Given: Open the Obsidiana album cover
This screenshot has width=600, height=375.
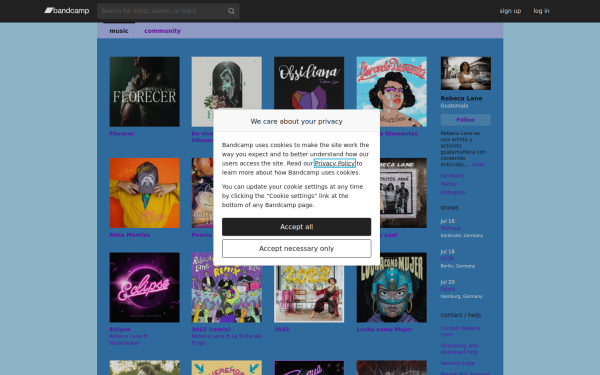Looking at the screenshot, I should coord(309,83).
